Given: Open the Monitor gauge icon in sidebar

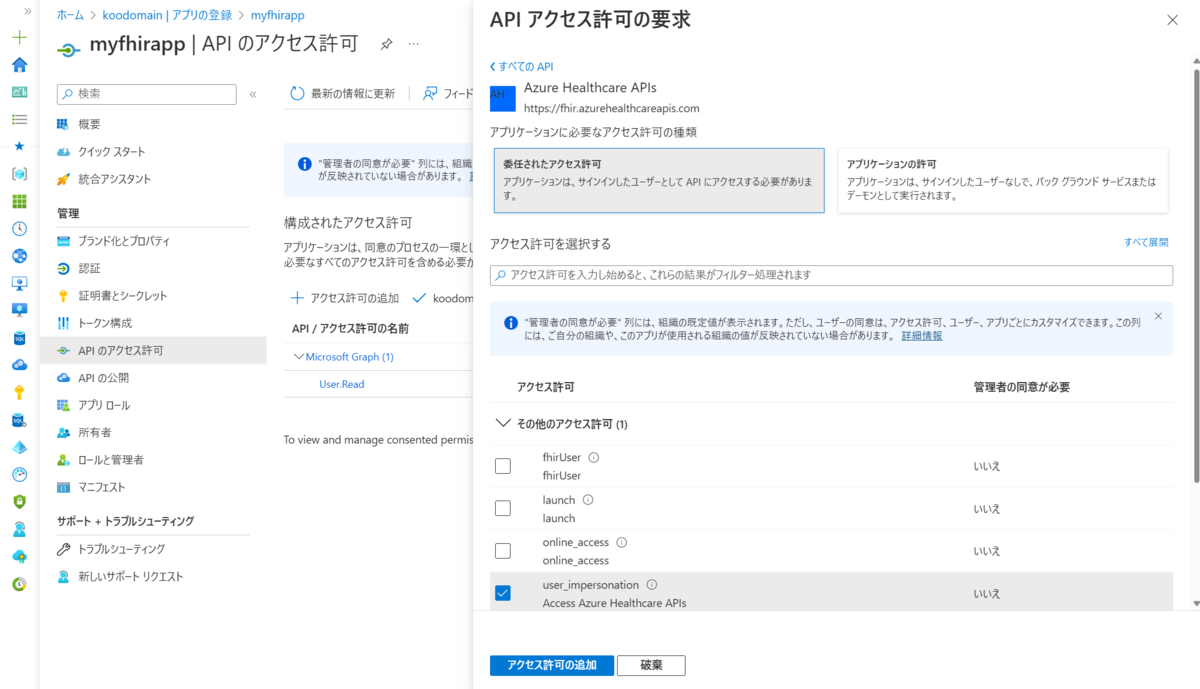Looking at the screenshot, I should [x=19, y=474].
